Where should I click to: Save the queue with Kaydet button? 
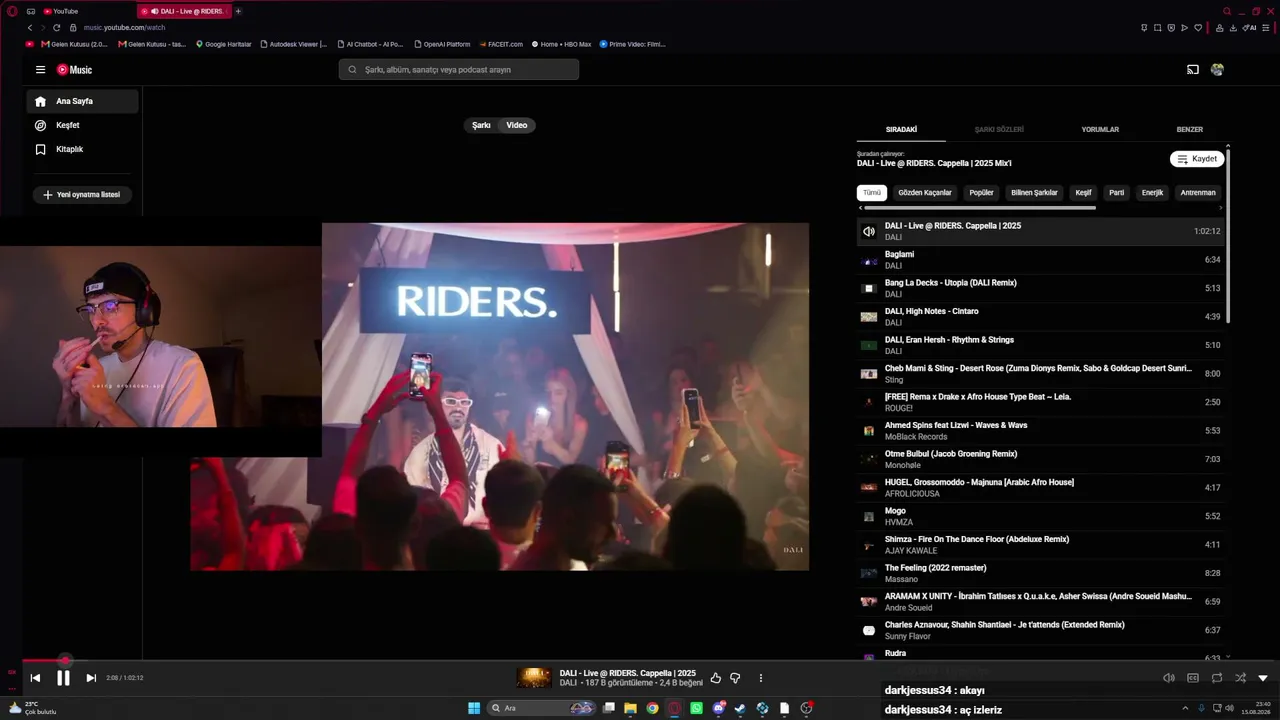tap(1196, 159)
